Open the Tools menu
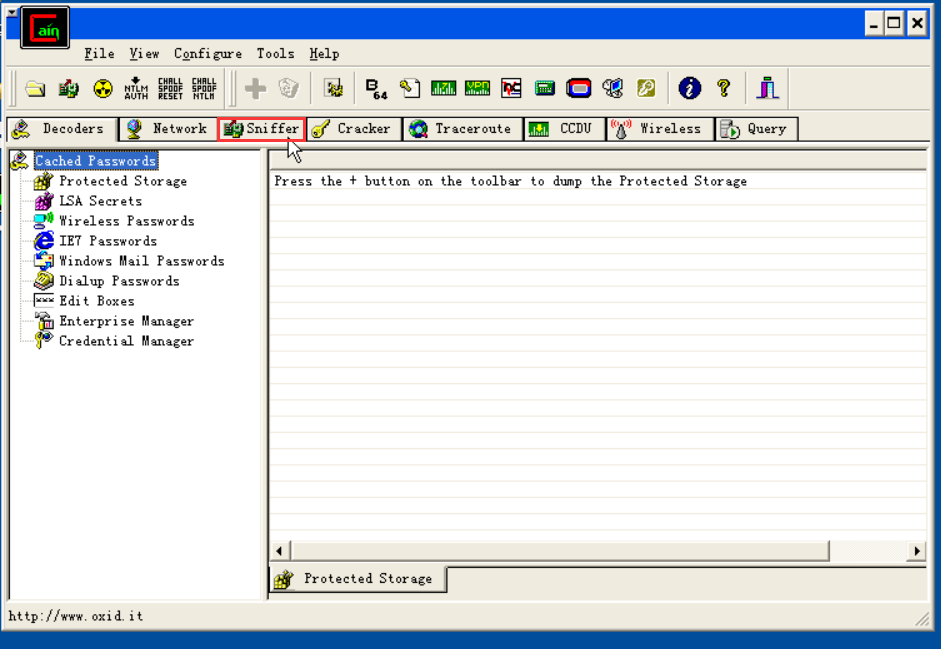941x649 pixels. (275, 53)
